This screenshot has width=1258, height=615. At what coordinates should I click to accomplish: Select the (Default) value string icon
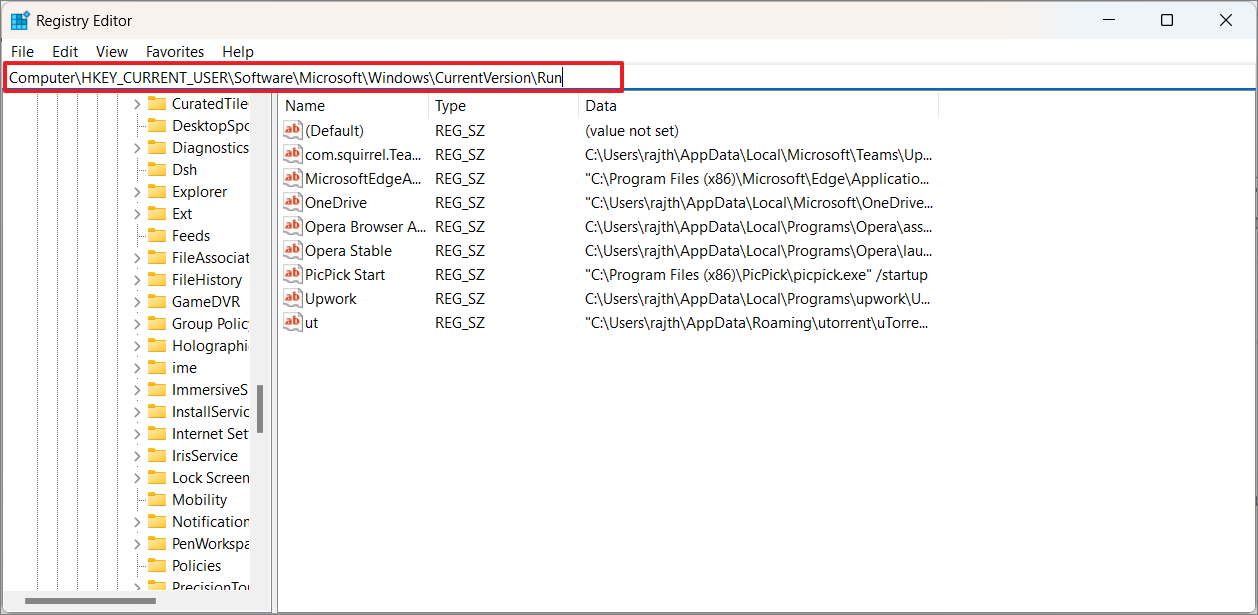tap(292, 130)
